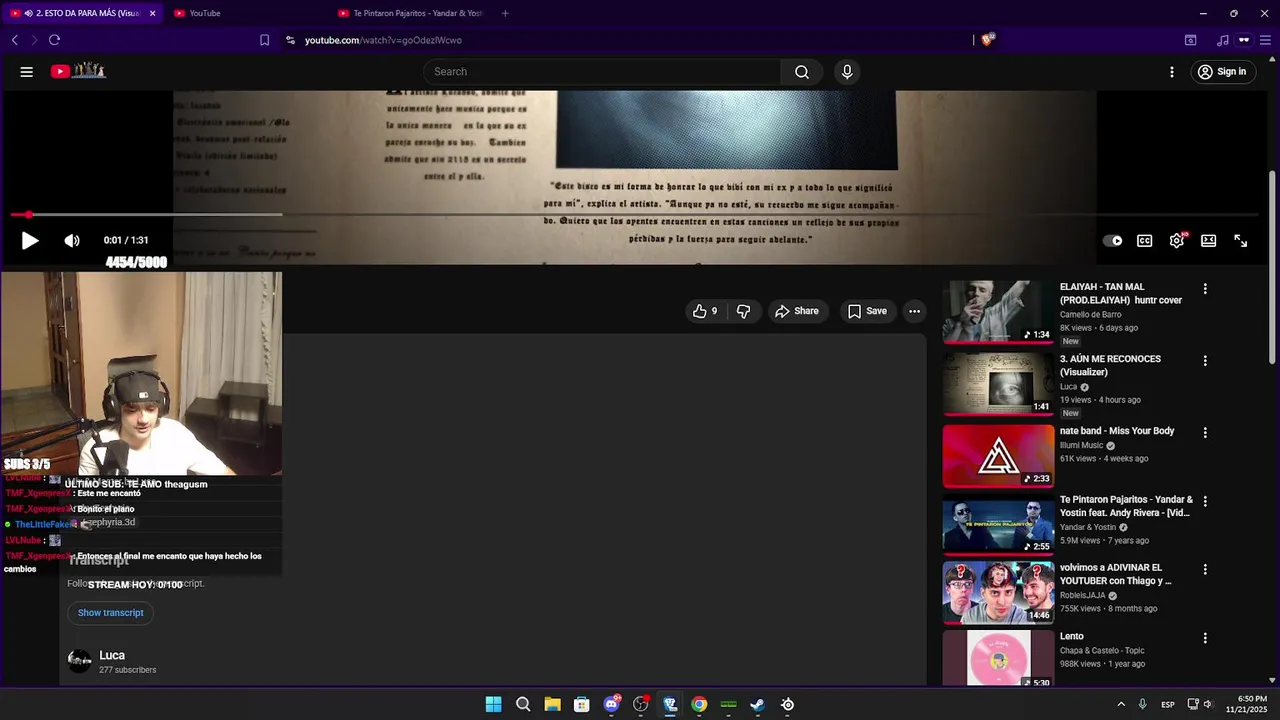Open the Luca channel name link
The width and height of the screenshot is (1280, 720).
112,656
